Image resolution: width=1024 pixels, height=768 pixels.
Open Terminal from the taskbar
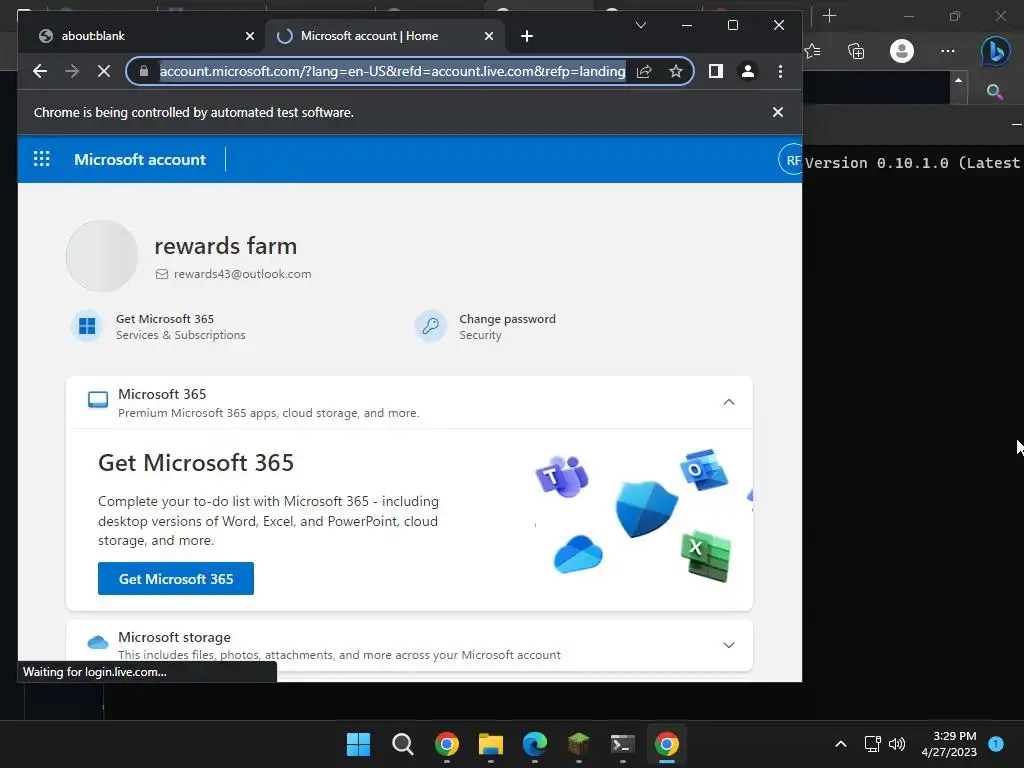coord(622,744)
